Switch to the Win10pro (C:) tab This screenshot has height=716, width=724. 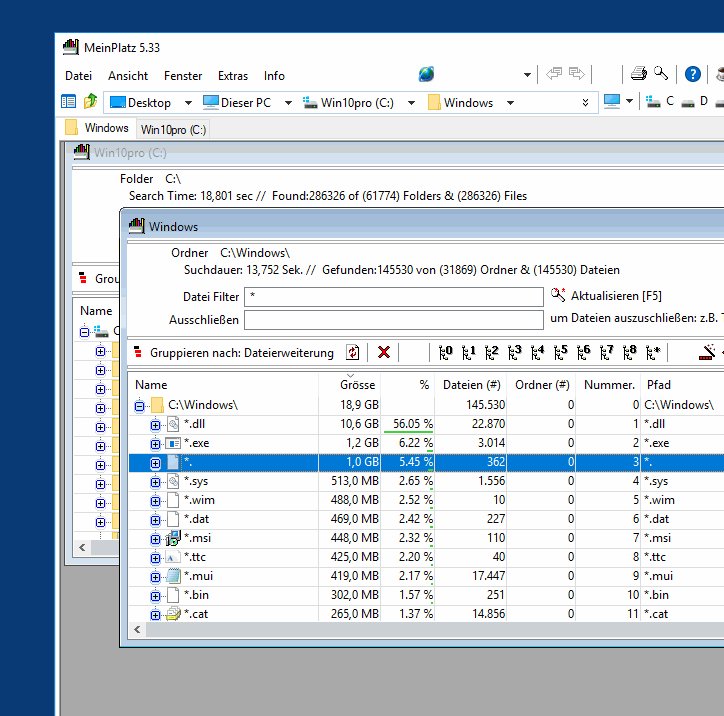[173, 130]
